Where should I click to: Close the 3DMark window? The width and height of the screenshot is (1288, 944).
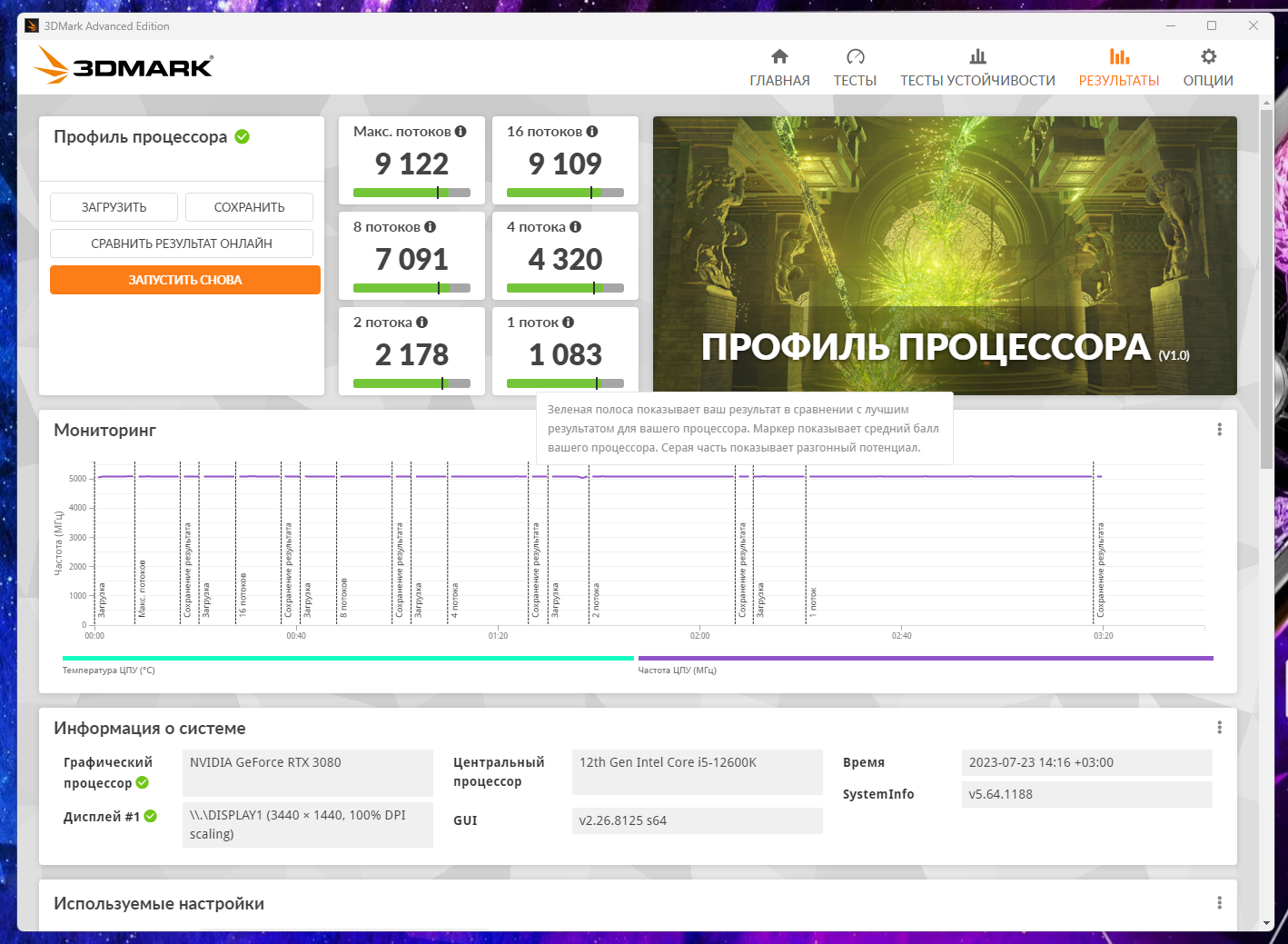[1253, 25]
